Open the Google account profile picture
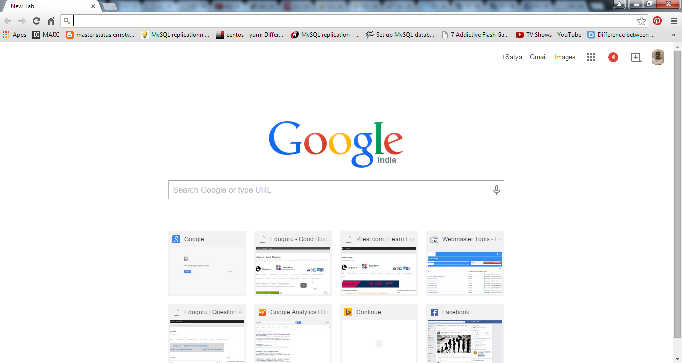Screen dimensions: 682x363 658,57
